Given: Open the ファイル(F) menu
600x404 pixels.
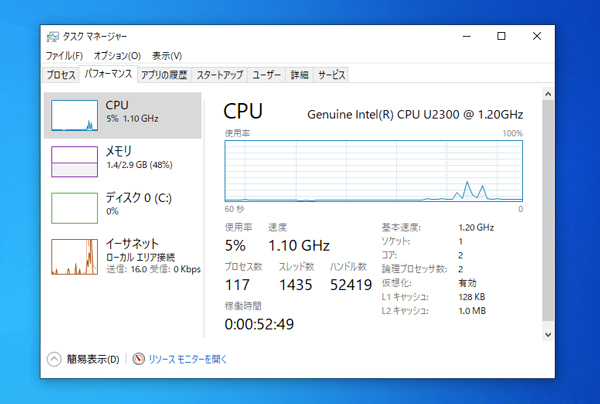Looking at the screenshot, I should [x=64, y=56].
